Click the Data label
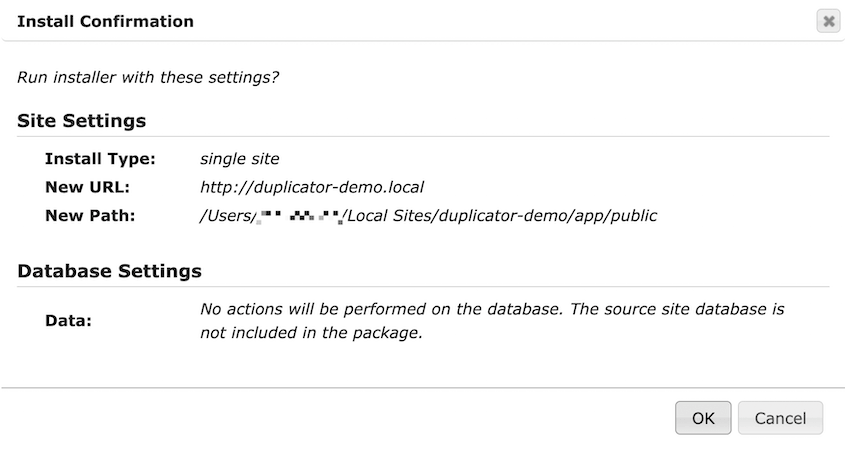This screenshot has height=451, width=845. point(68,321)
